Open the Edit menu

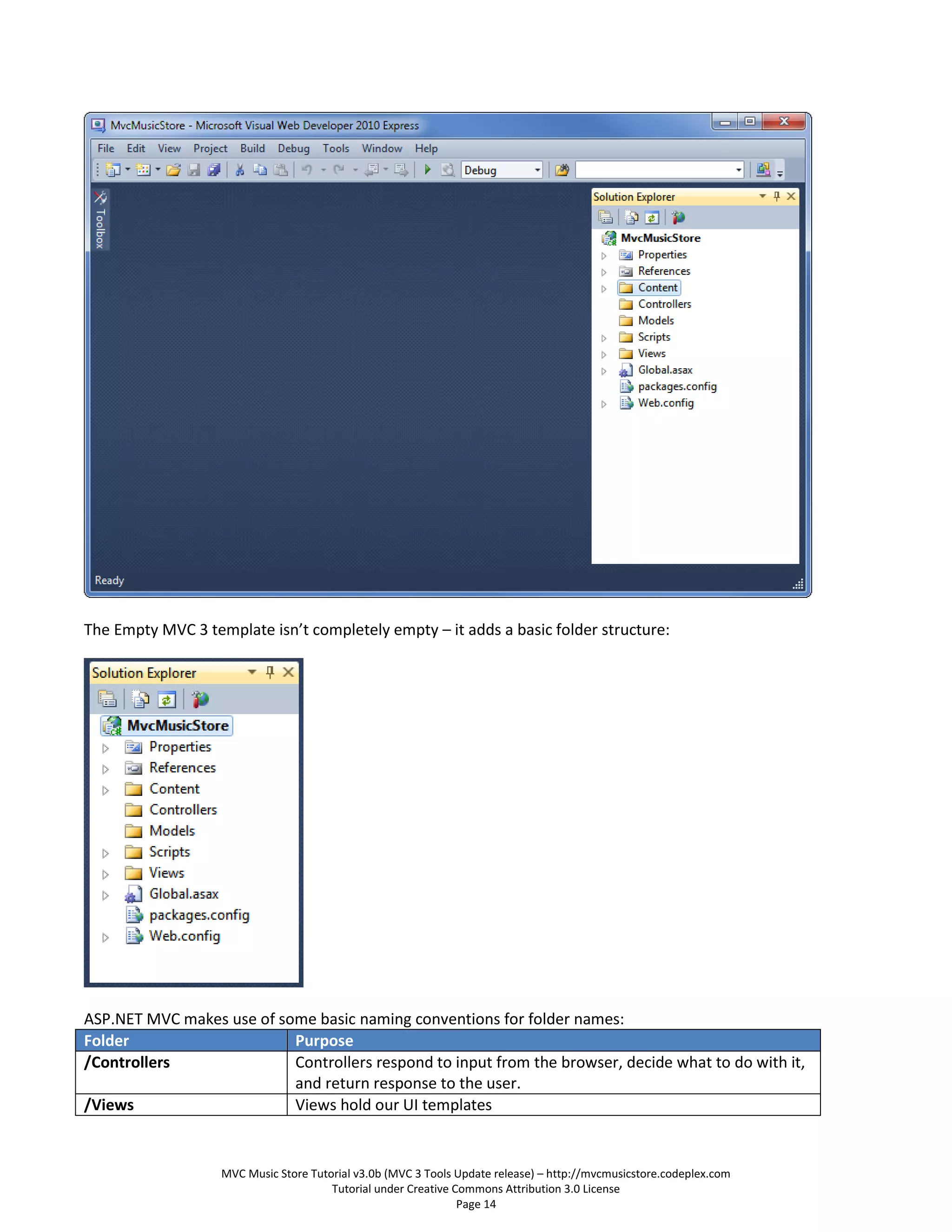pyautogui.click(x=136, y=148)
